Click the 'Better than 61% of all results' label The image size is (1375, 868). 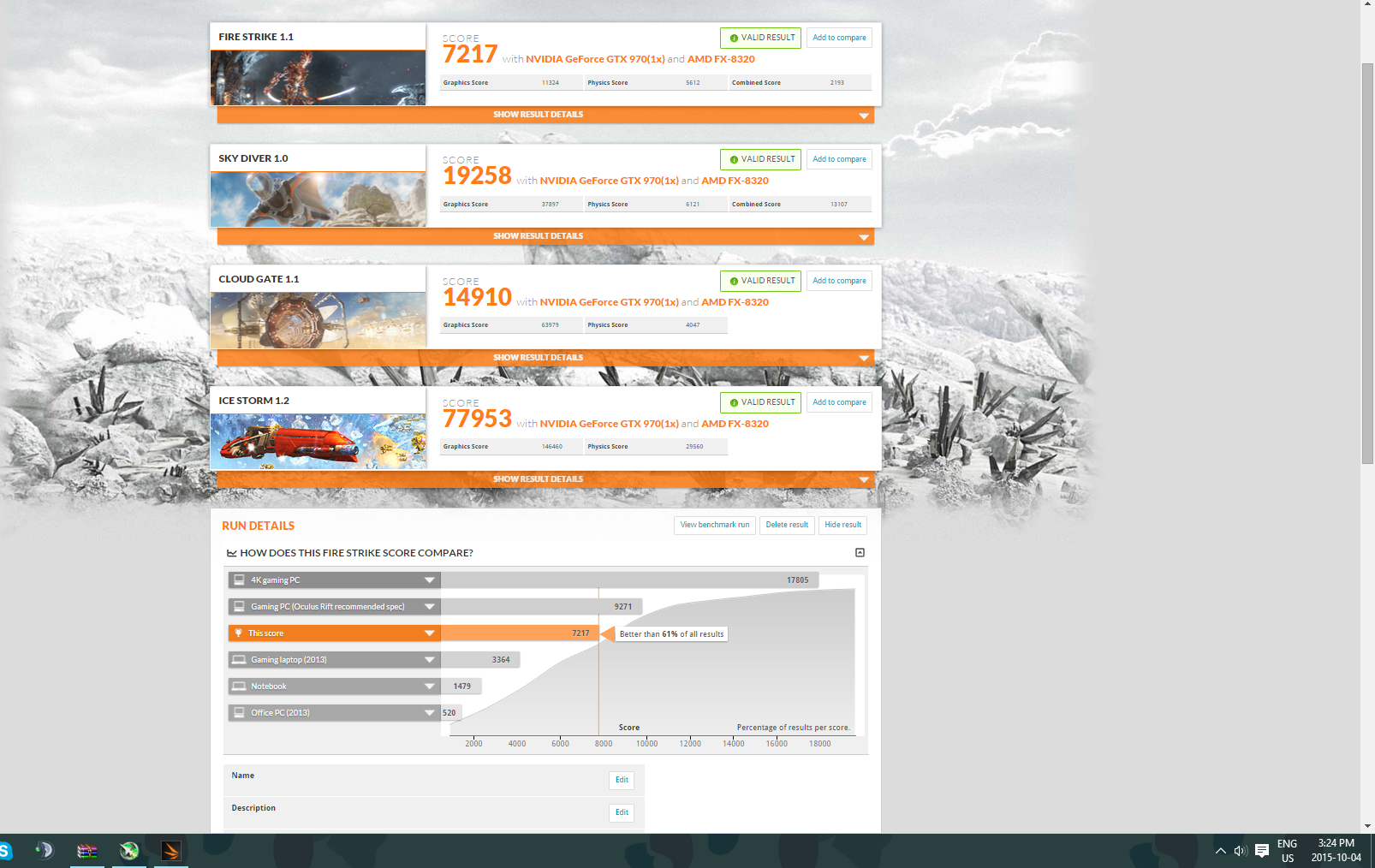(x=671, y=634)
